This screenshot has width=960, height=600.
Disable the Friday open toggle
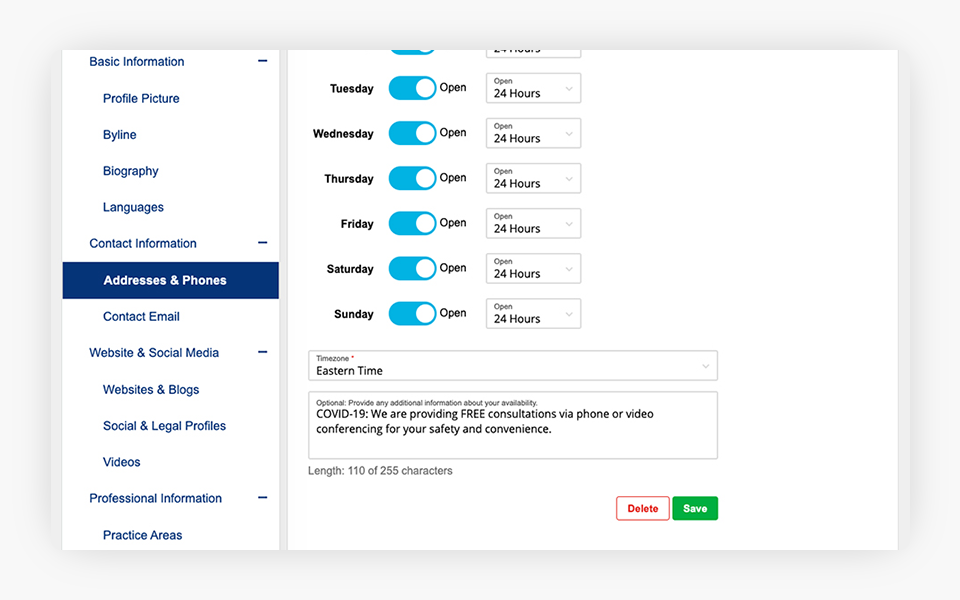pos(412,223)
